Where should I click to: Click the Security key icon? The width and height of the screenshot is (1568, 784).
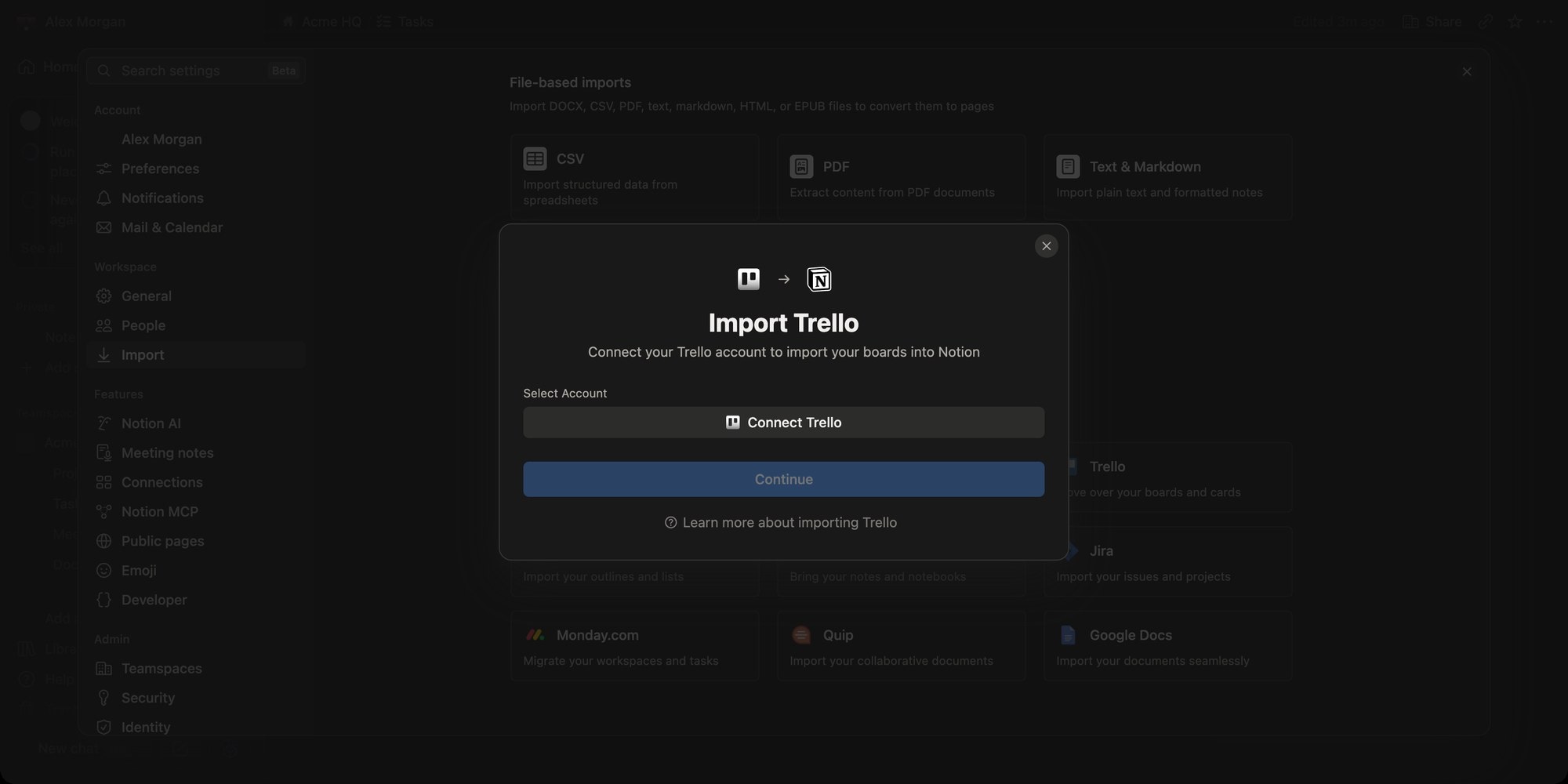point(103,698)
